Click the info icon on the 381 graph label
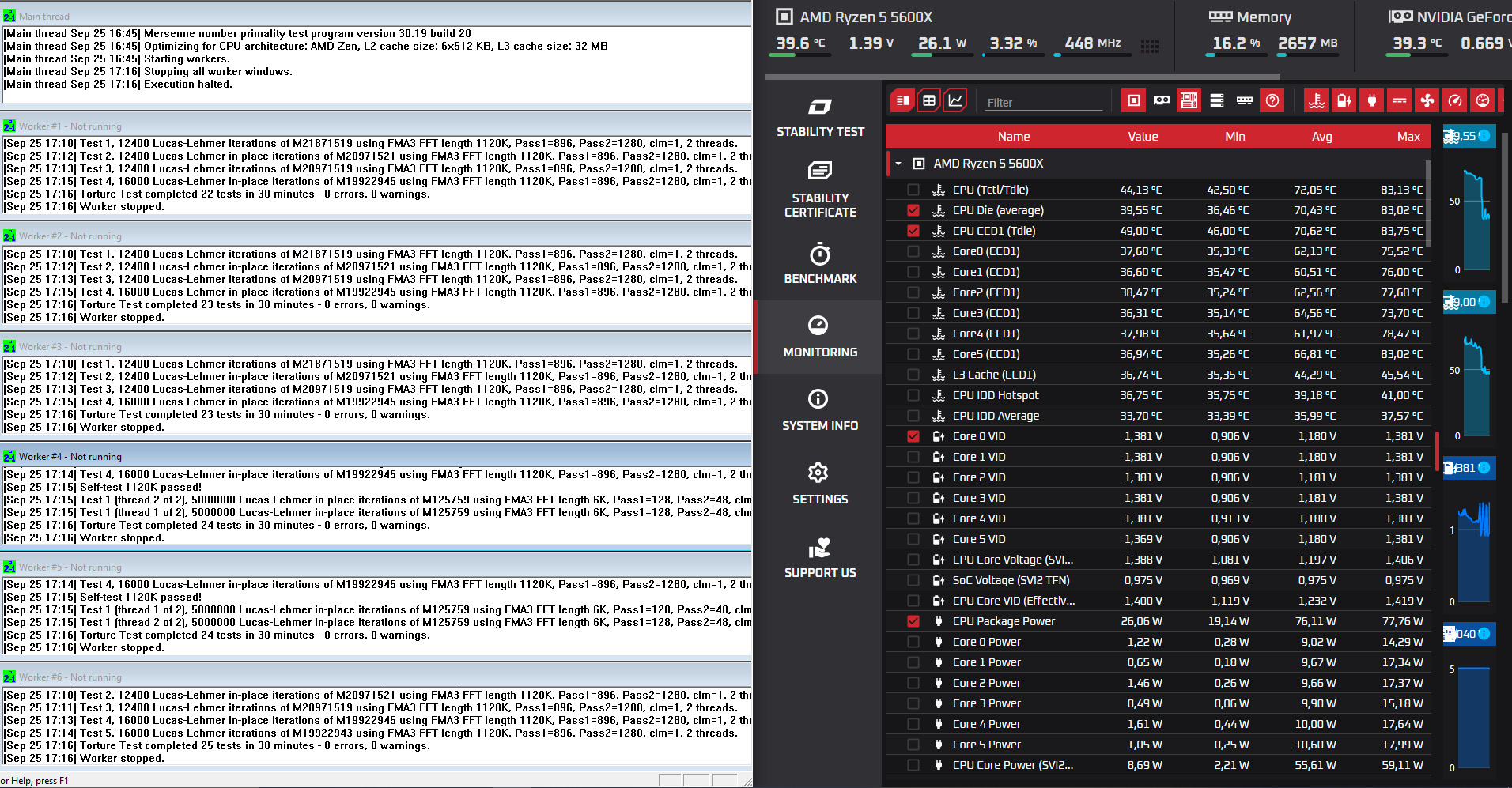Image resolution: width=1512 pixels, height=788 pixels. 1484,468
